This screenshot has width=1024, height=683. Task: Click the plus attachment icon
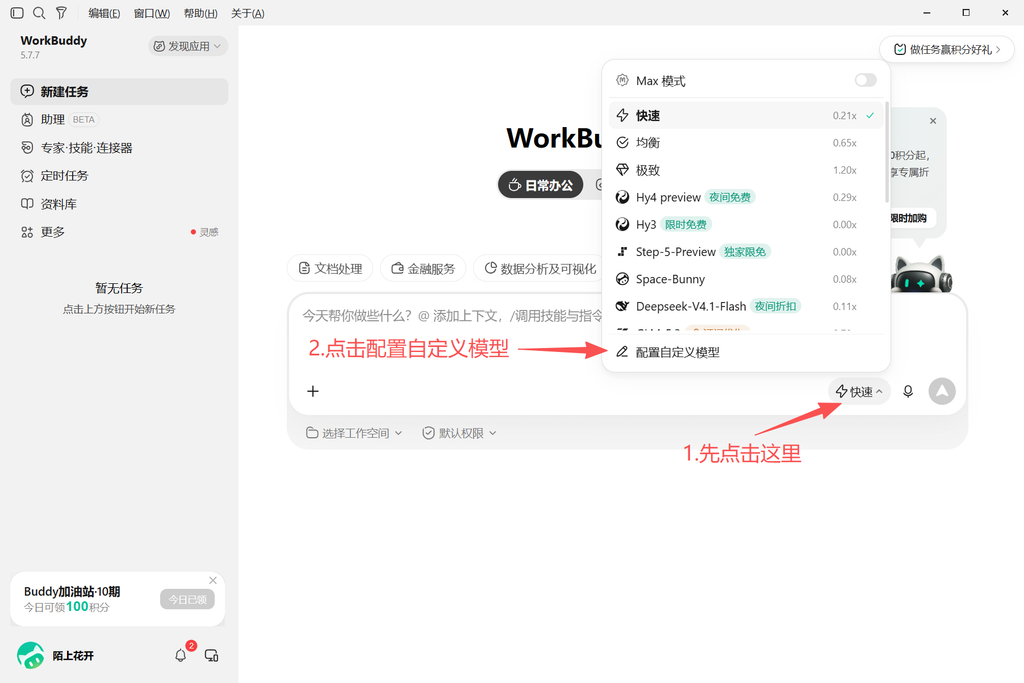click(x=313, y=391)
